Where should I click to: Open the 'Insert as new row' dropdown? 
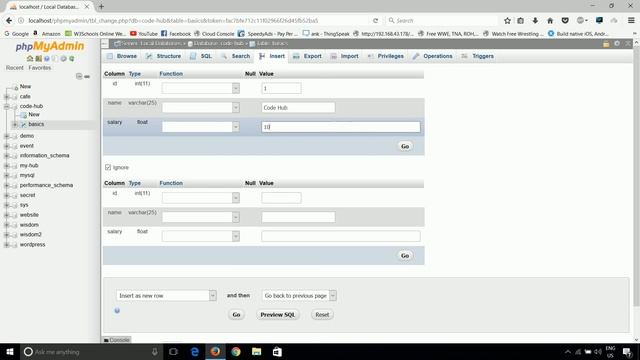pos(166,296)
